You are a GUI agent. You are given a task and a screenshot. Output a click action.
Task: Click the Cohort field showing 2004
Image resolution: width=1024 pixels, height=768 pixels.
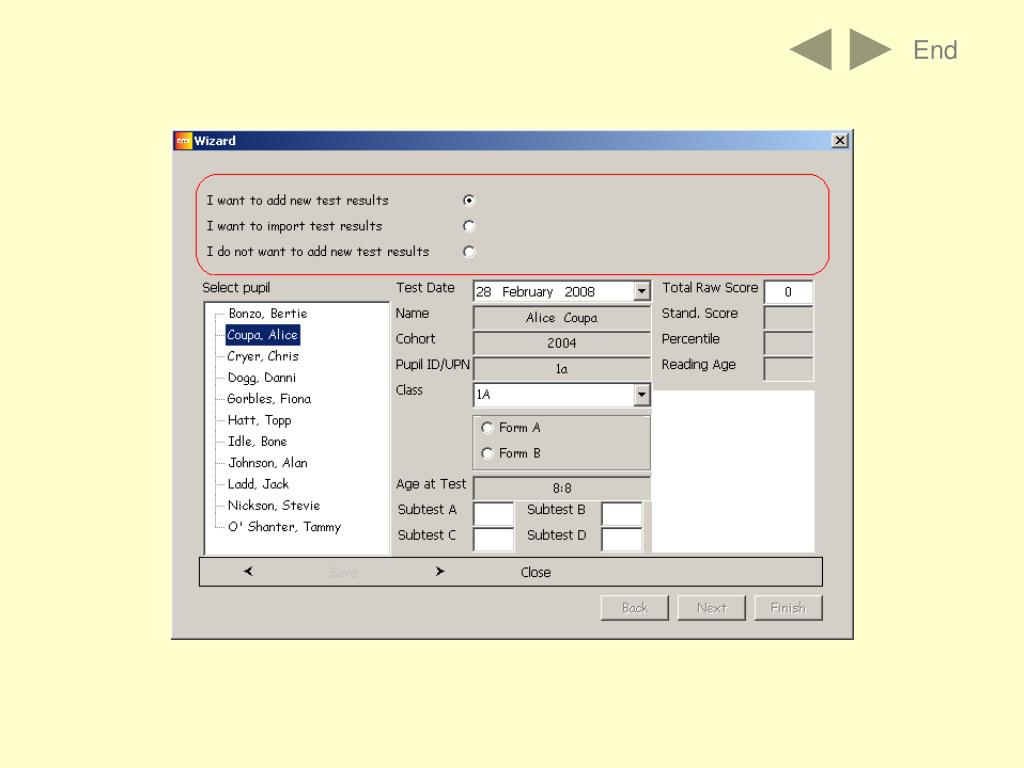[562, 344]
